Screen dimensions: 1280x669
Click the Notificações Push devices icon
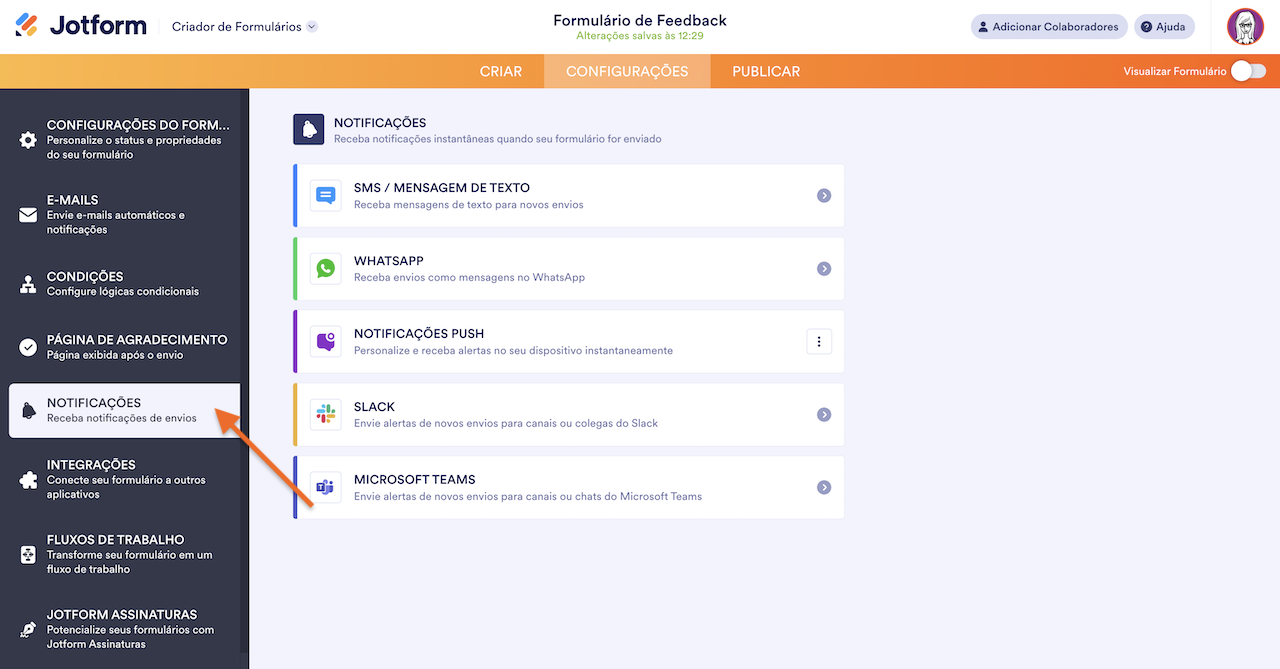tap(325, 341)
